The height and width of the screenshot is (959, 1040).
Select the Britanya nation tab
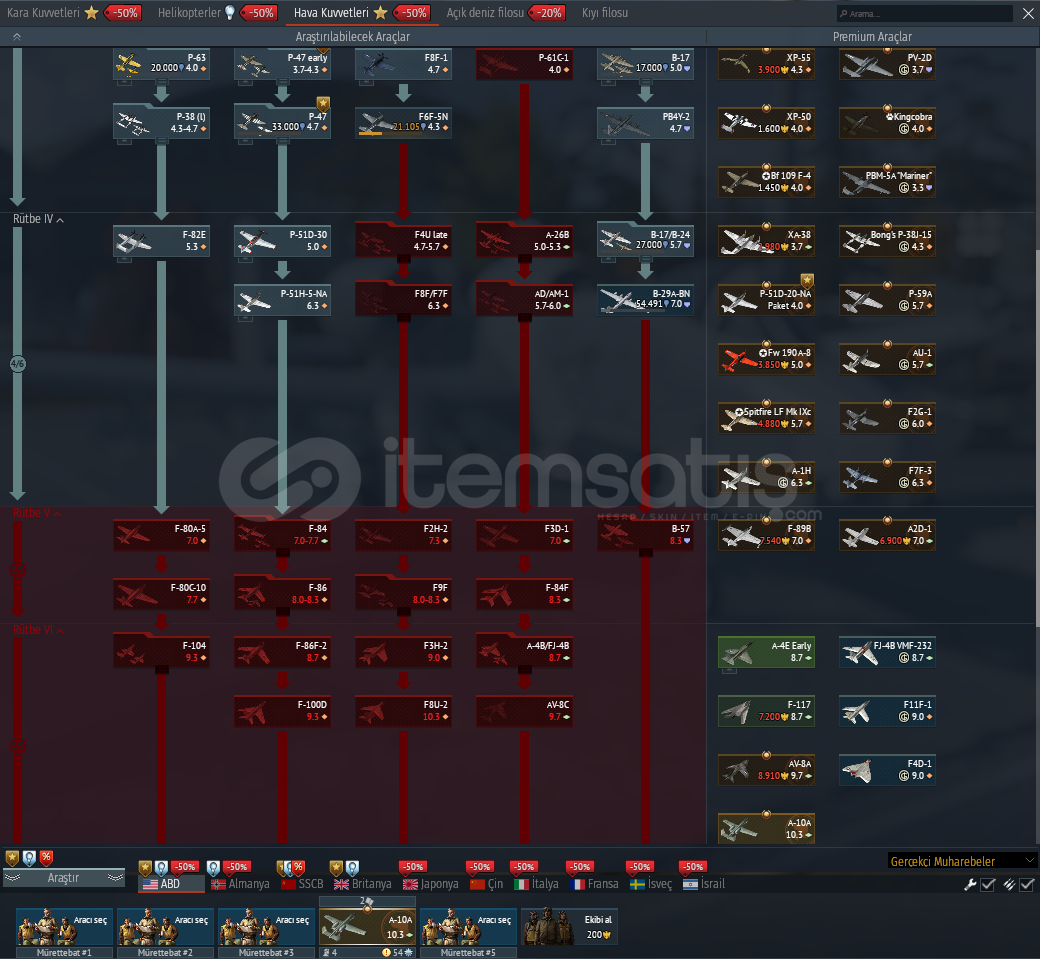coord(363,883)
